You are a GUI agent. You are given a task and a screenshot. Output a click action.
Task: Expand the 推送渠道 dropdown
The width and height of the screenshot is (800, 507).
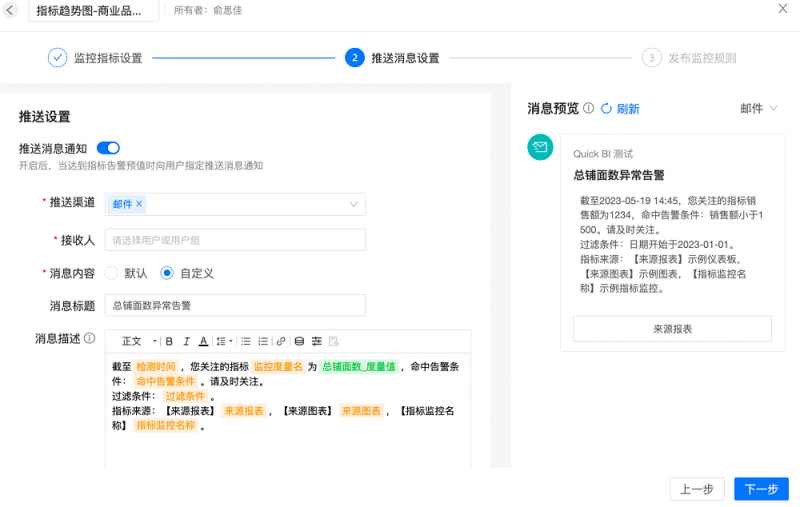(354, 204)
